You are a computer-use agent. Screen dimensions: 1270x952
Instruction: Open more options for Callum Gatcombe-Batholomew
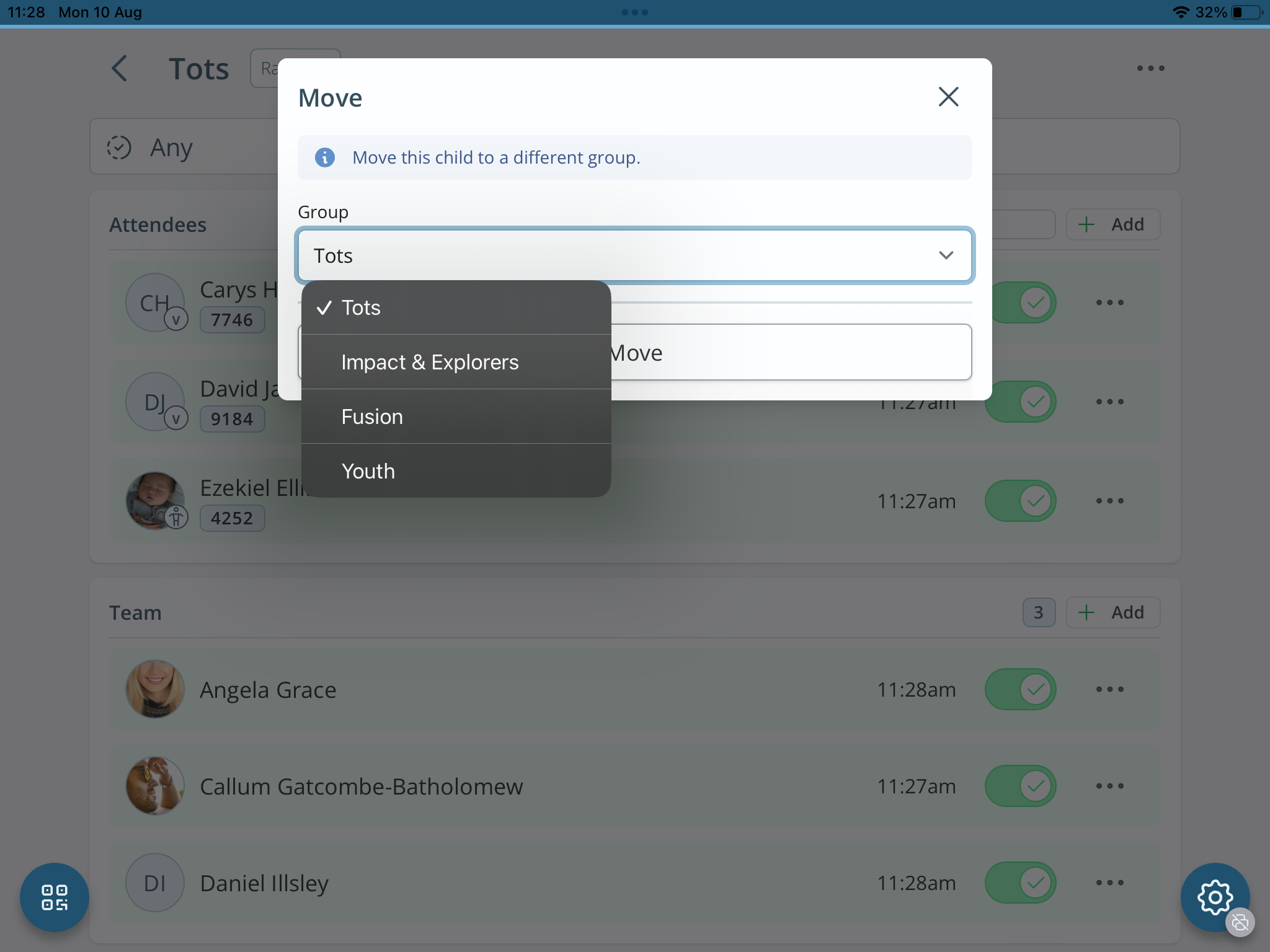1109,786
